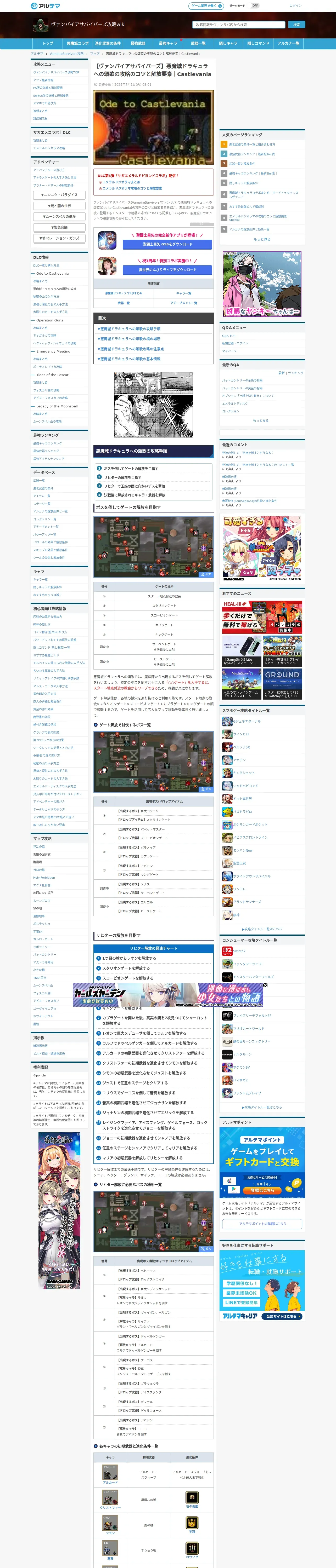Jump to ▼悪魔城ドラキュラへの頌歌の基本情報 in table of contents

[x=129, y=359]
